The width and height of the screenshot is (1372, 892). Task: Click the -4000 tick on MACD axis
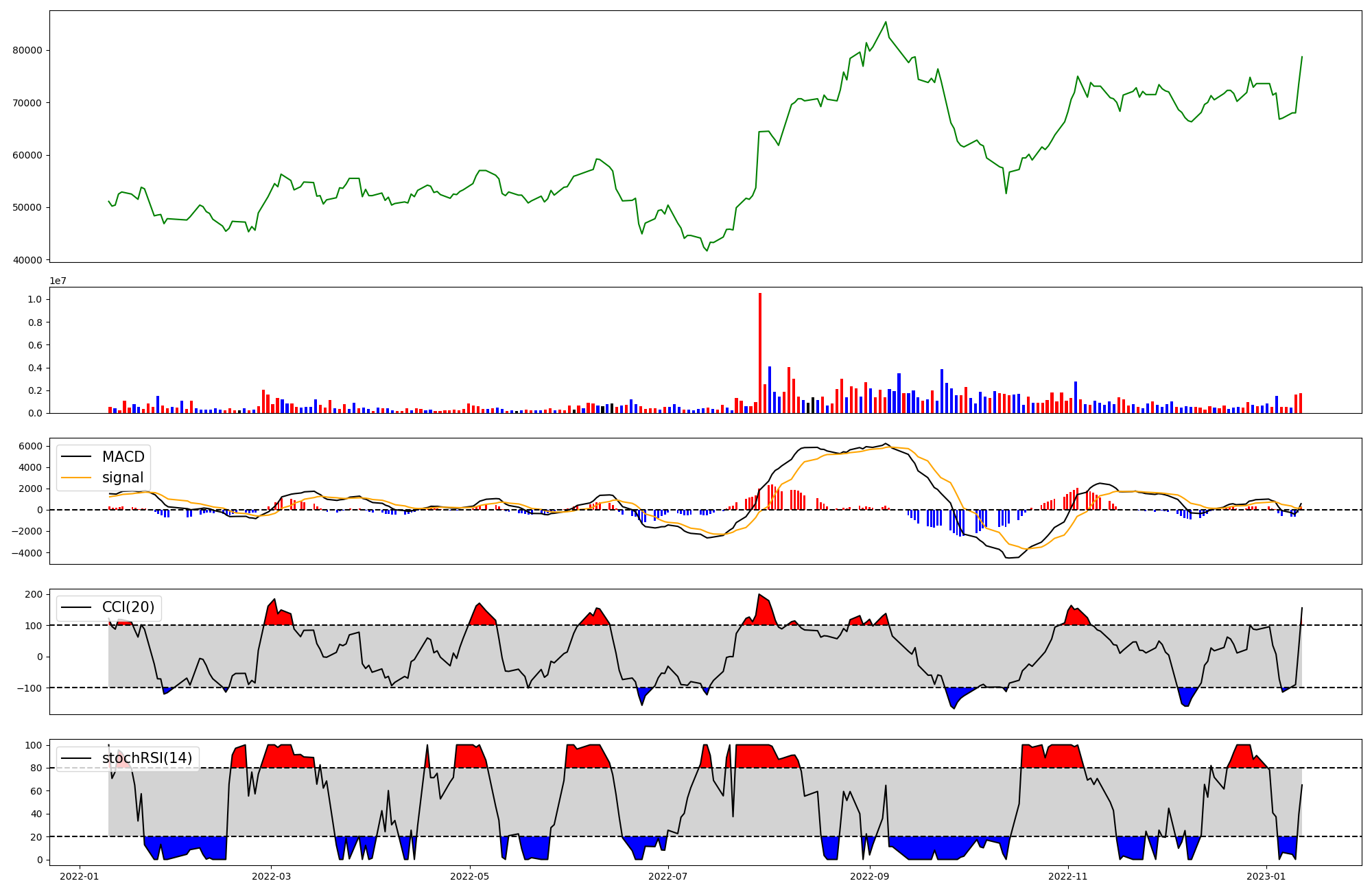tap(27, 553)
